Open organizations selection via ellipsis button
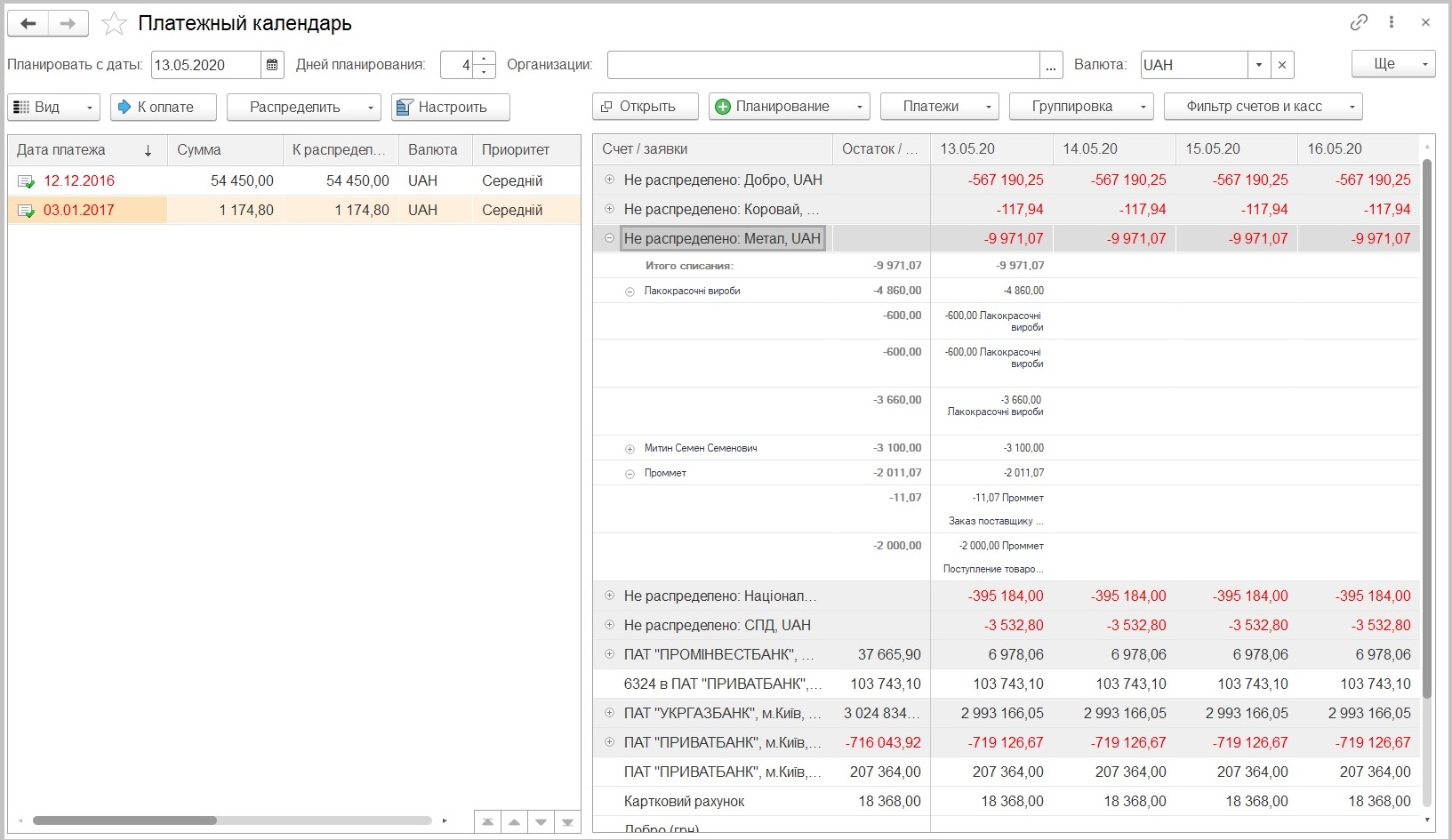 1051,65
